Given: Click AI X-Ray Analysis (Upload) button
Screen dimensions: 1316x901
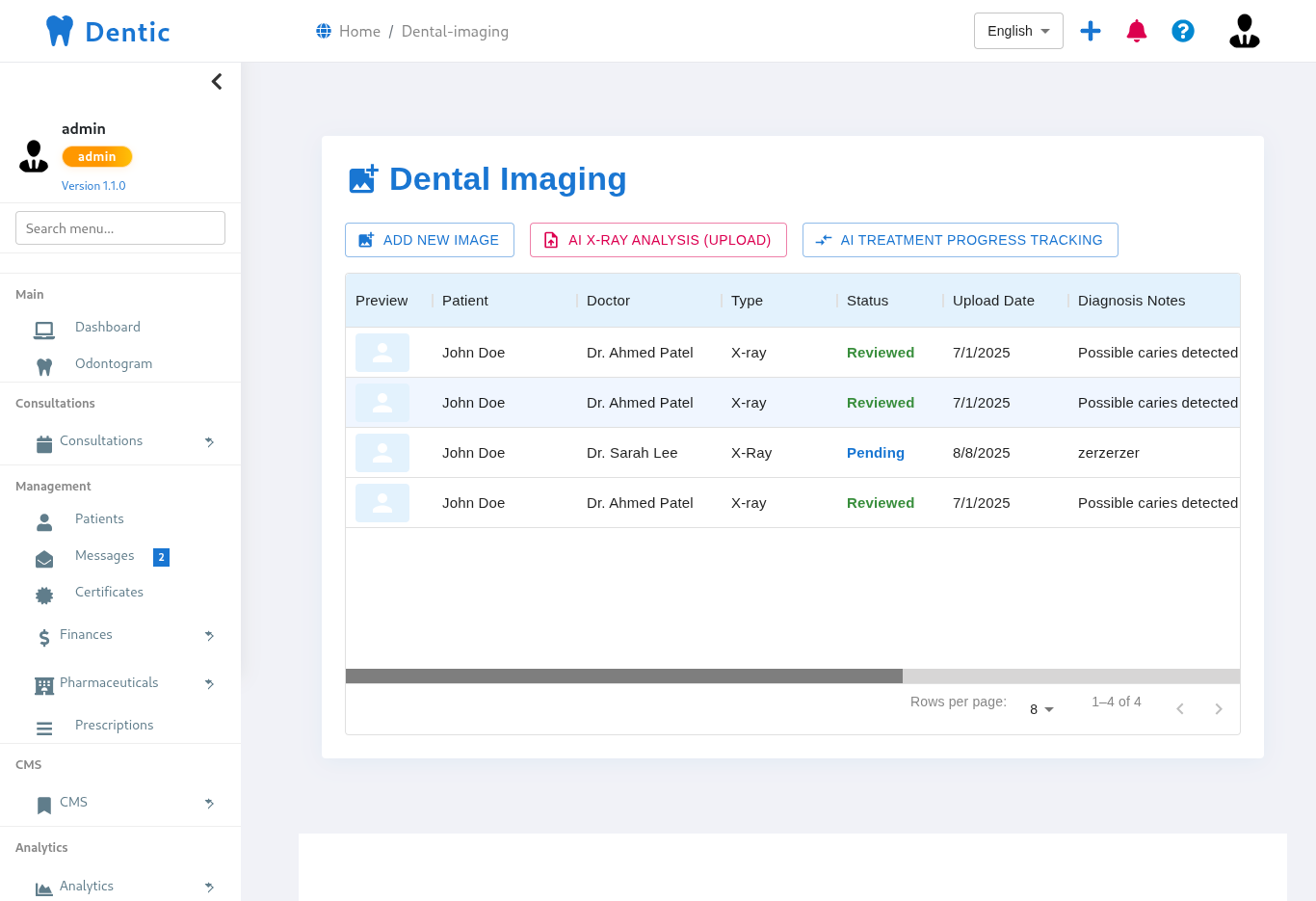Looking at the screenshot, I should point(658,240).
